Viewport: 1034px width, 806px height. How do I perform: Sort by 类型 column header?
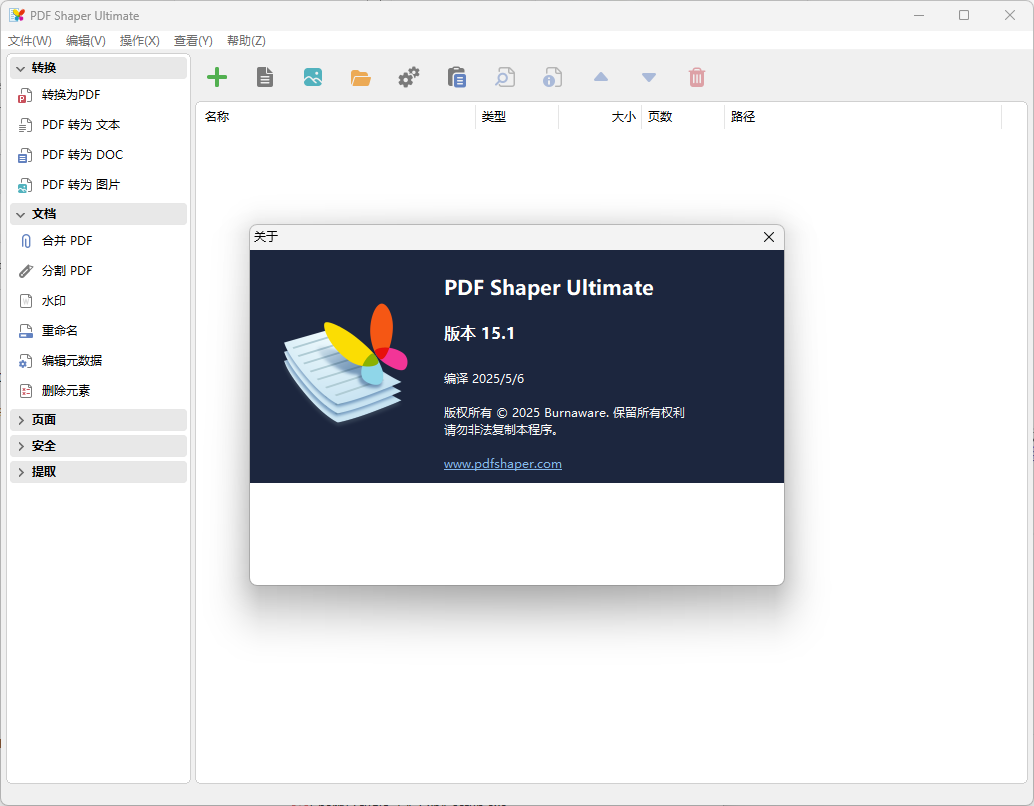tap(517, 117)
